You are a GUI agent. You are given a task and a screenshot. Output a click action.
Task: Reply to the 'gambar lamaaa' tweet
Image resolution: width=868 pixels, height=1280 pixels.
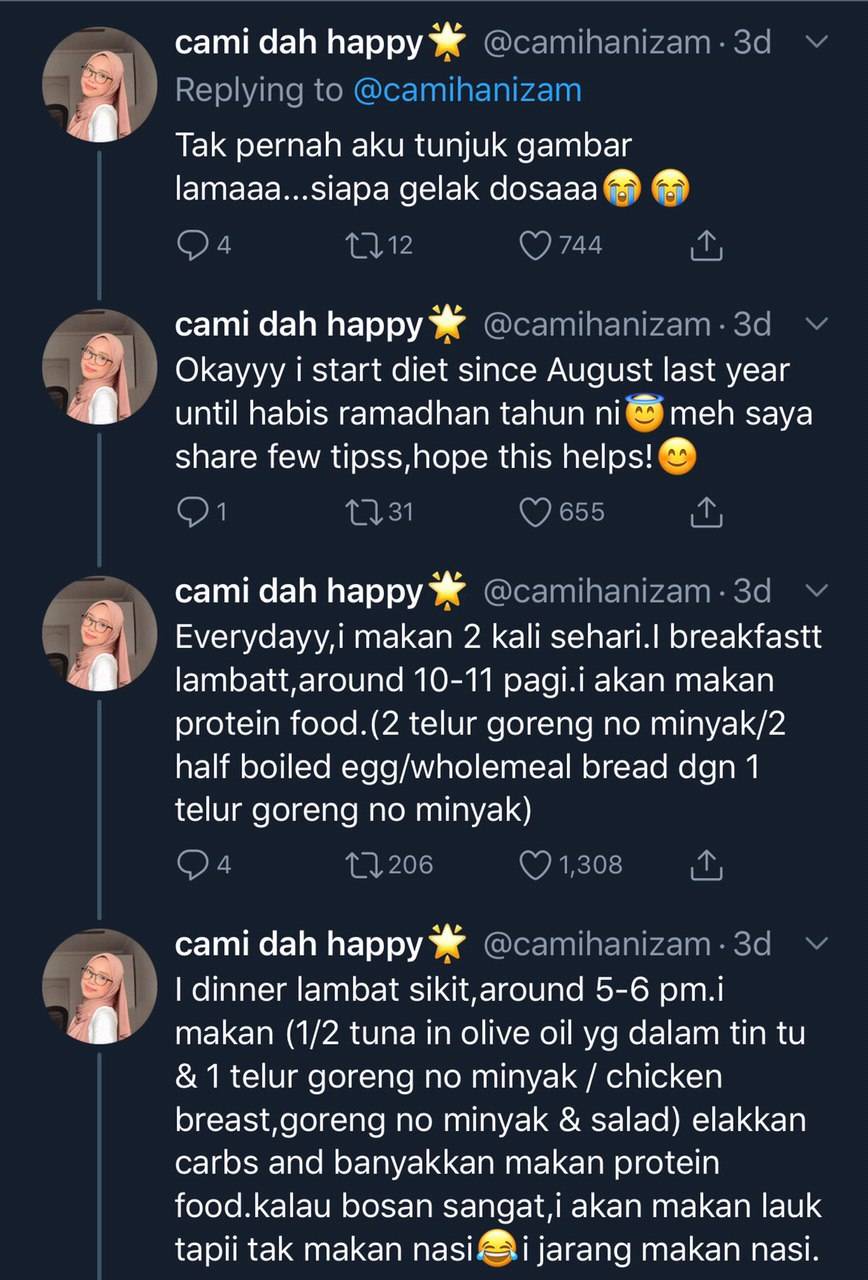[x=192, y=245]
